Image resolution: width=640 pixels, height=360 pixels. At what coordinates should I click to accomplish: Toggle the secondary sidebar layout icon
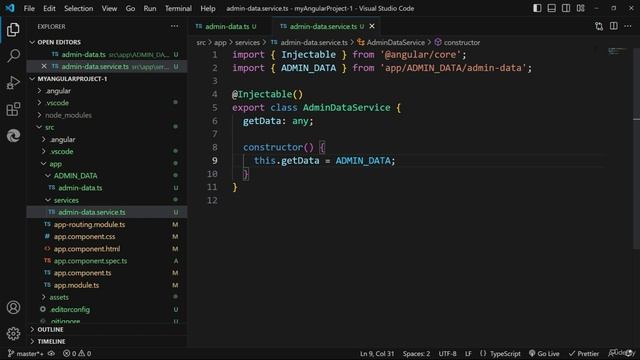coord(566,8)
